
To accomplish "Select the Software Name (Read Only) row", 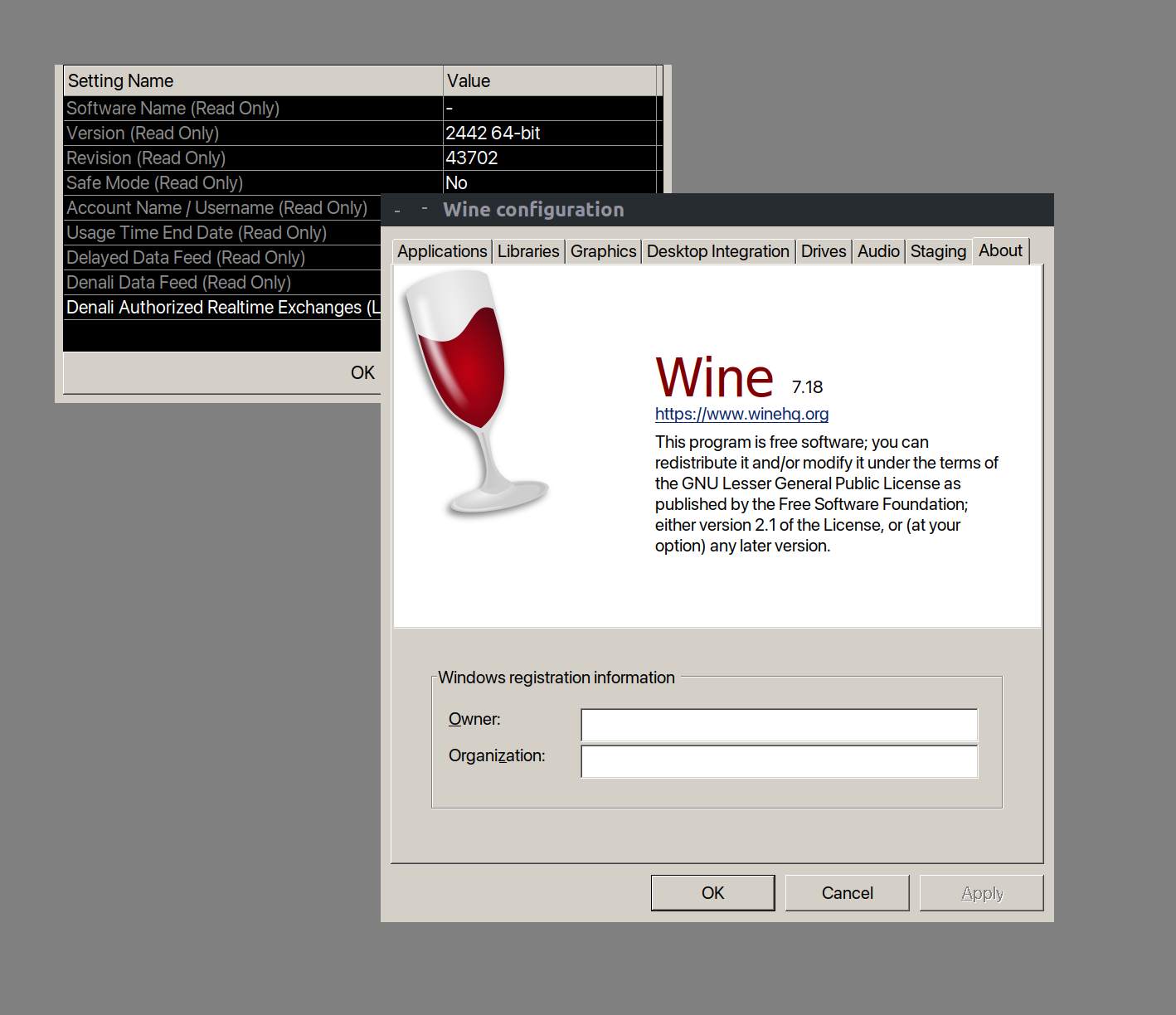I will [x=362, y=109].
